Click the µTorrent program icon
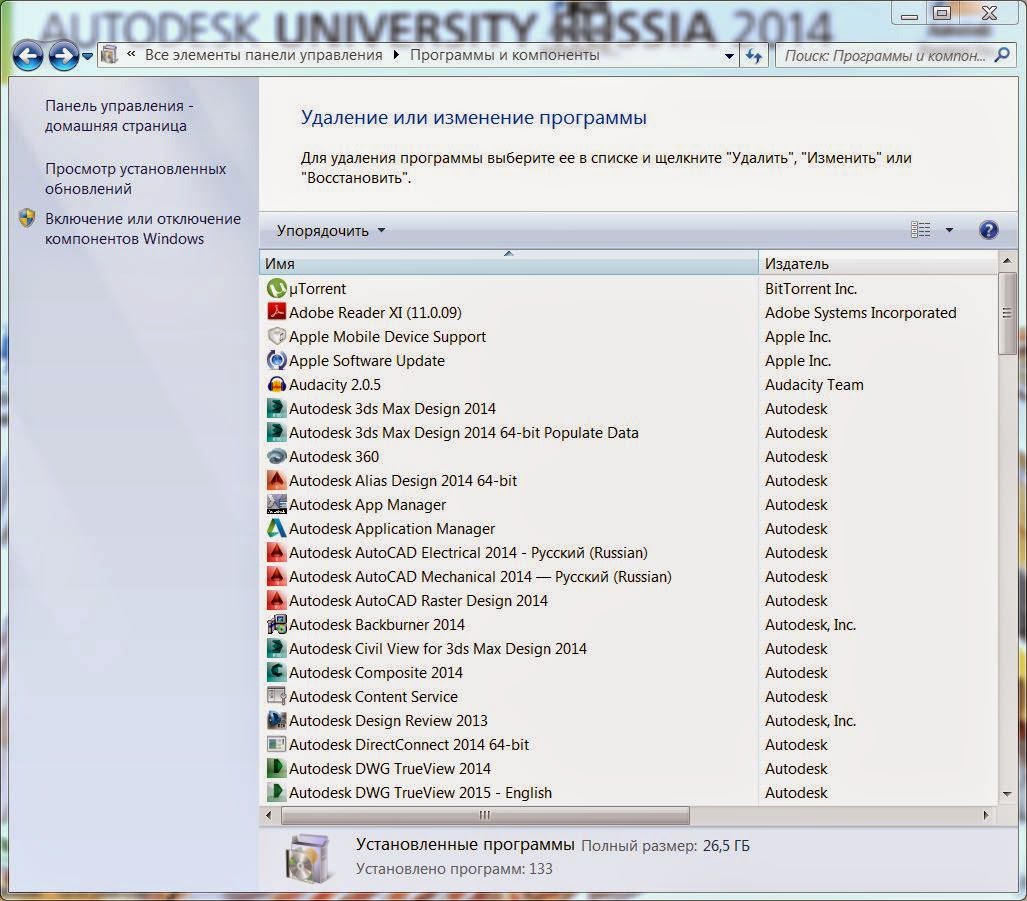The height and width of the screenshot is (901, 1027). tap(276, 288)
